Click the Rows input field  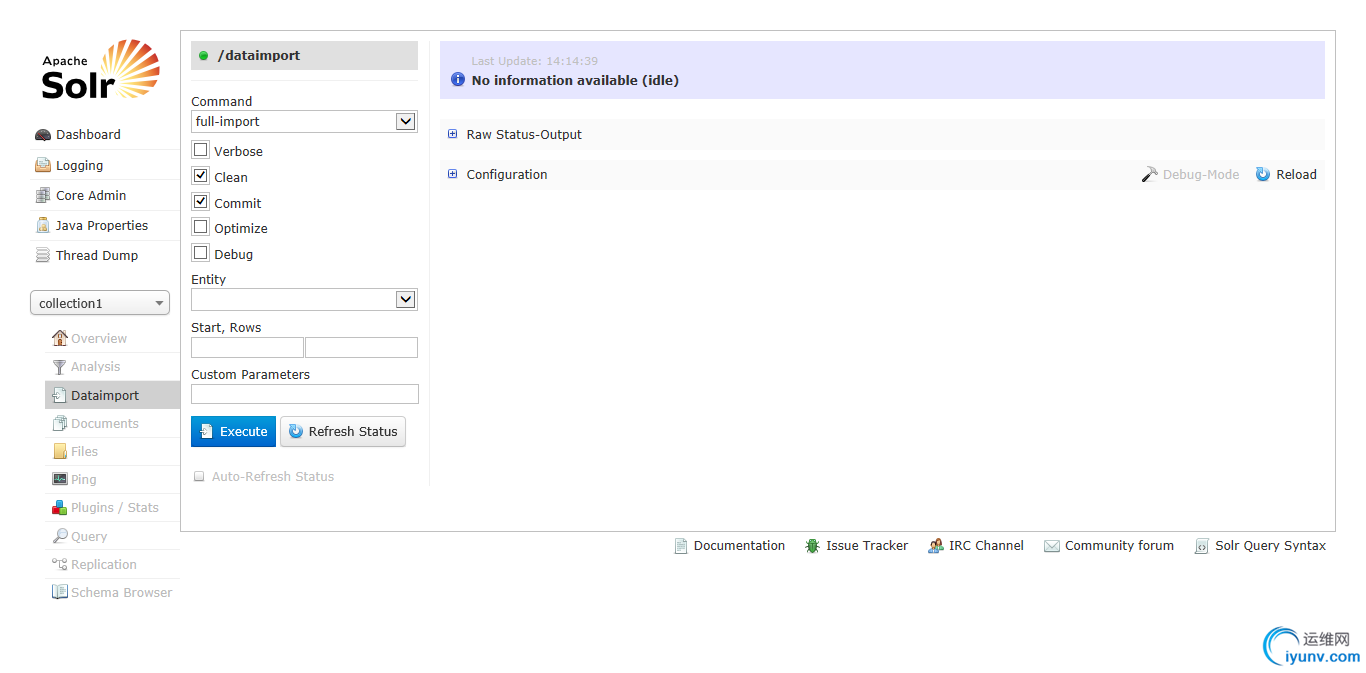pyautogui.click(x=361, y=347)
